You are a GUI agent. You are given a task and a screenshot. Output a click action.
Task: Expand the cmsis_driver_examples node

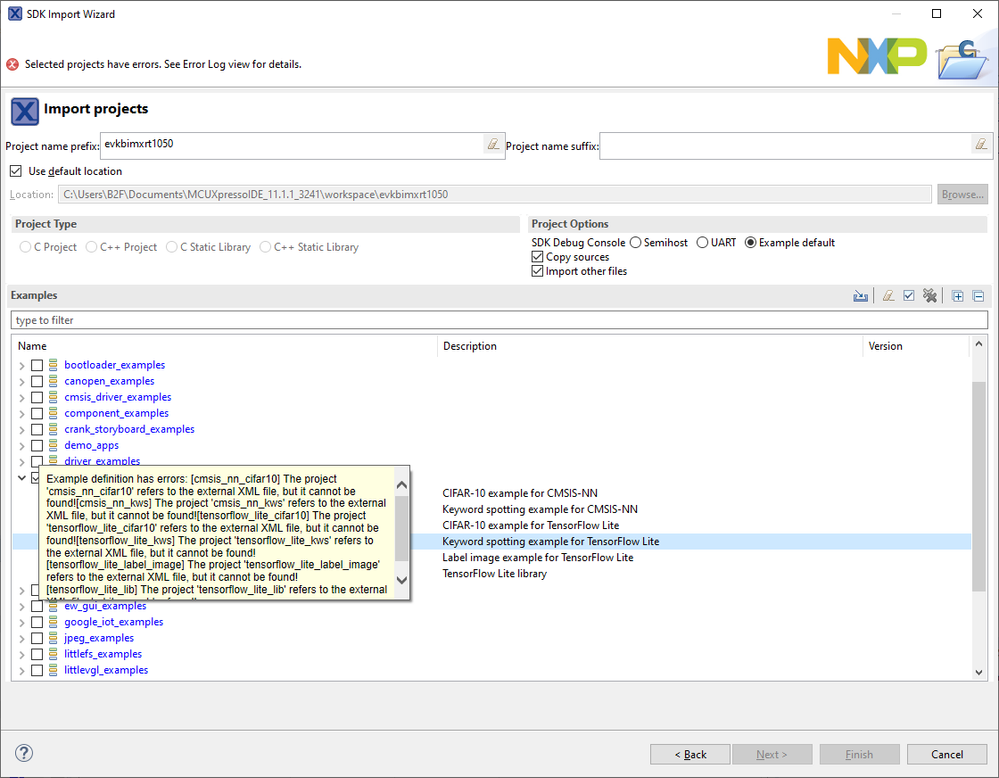tap(22, 397)
